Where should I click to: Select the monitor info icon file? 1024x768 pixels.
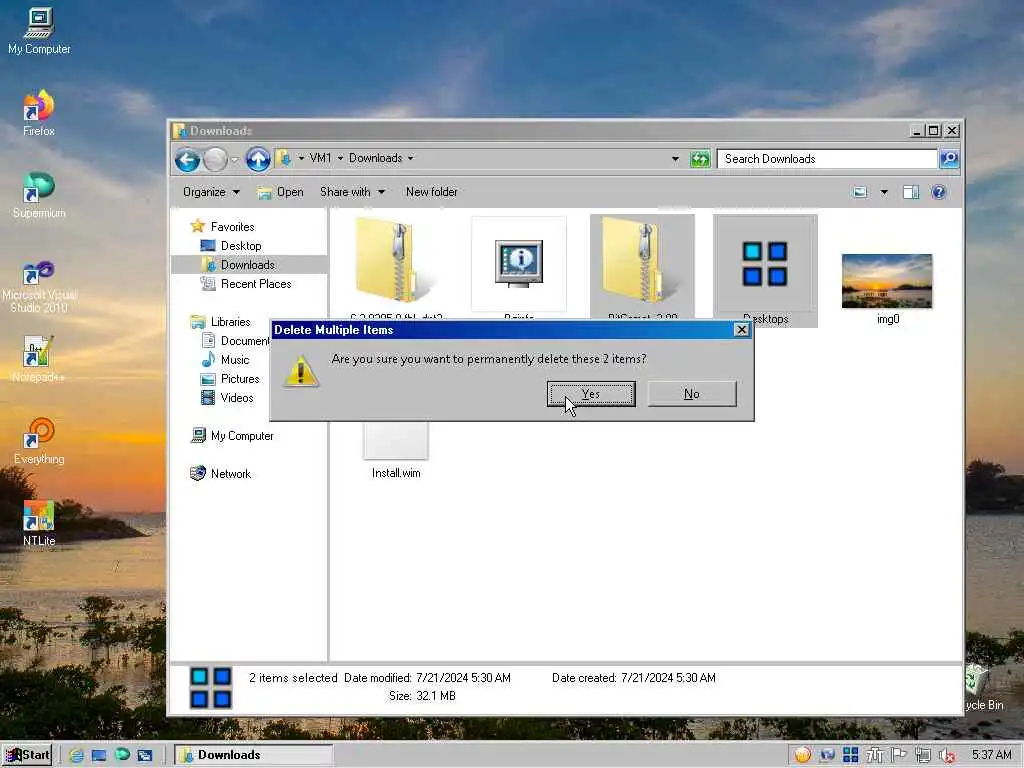(519, 263)
